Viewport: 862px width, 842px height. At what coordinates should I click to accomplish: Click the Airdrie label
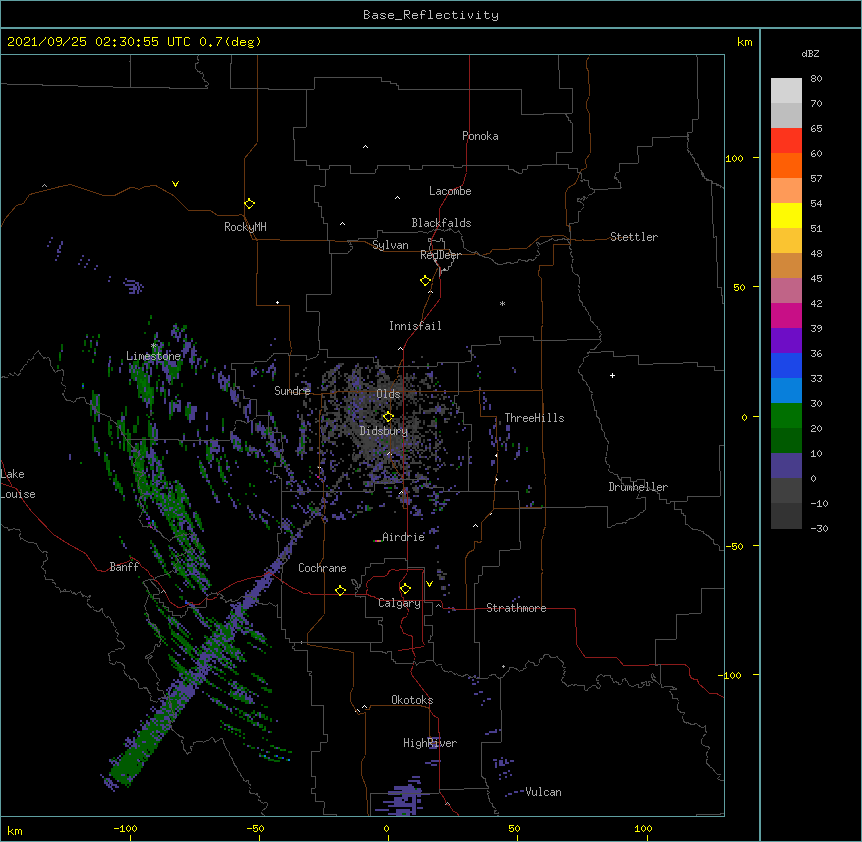click(x=403, y=537)
